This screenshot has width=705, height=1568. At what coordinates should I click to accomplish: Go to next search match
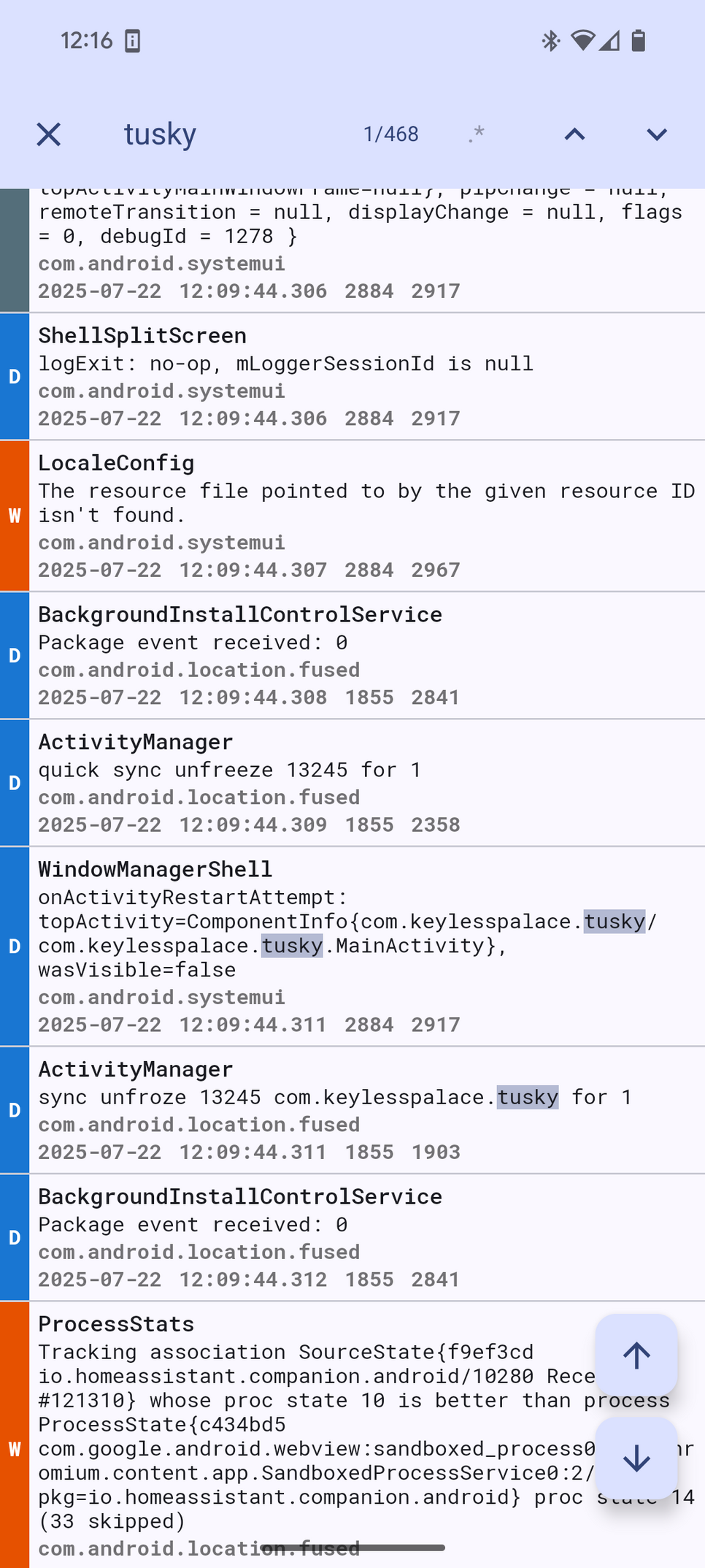pos(657,134)
